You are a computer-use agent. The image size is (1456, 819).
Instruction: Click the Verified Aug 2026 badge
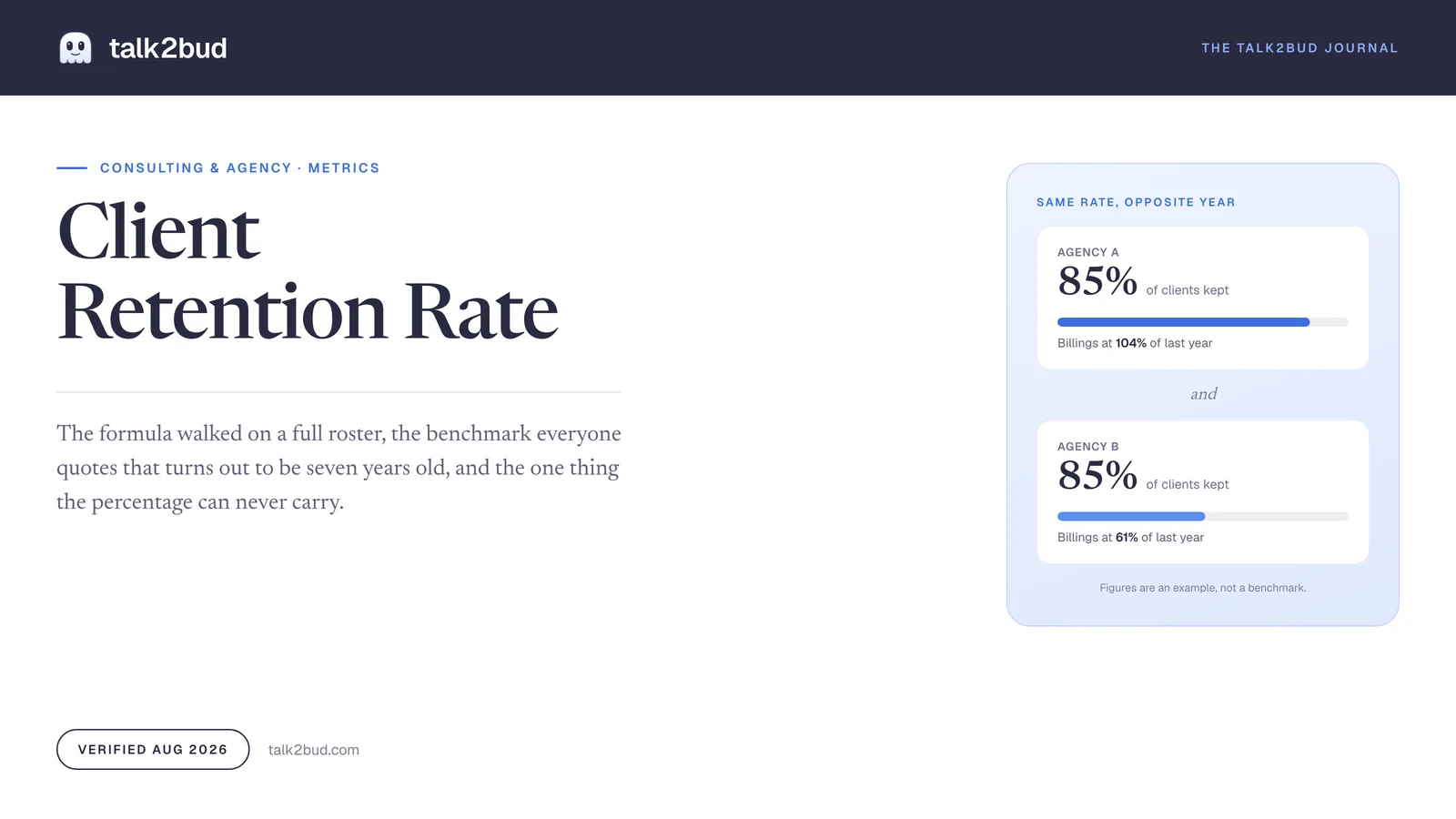(153, 749)
